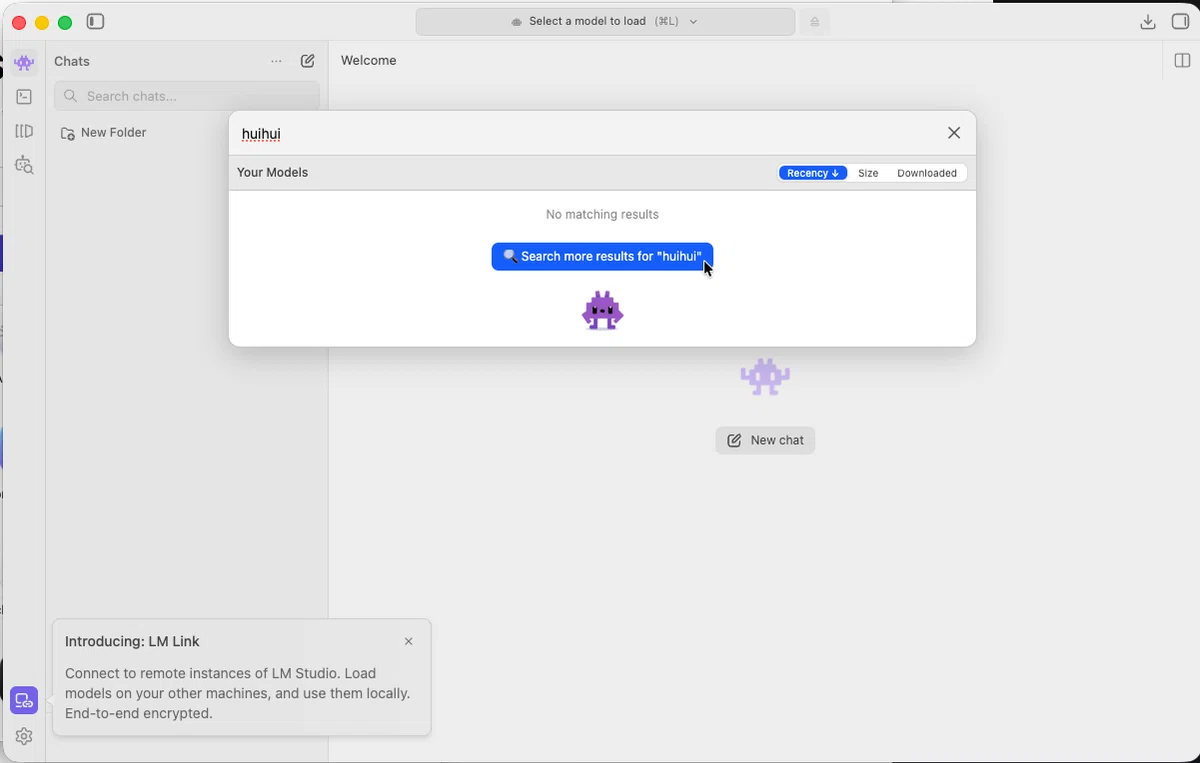Click the New chat button
Image resolution: width=1200 pixels, height=763 pixels.
[x=765, y=440]
